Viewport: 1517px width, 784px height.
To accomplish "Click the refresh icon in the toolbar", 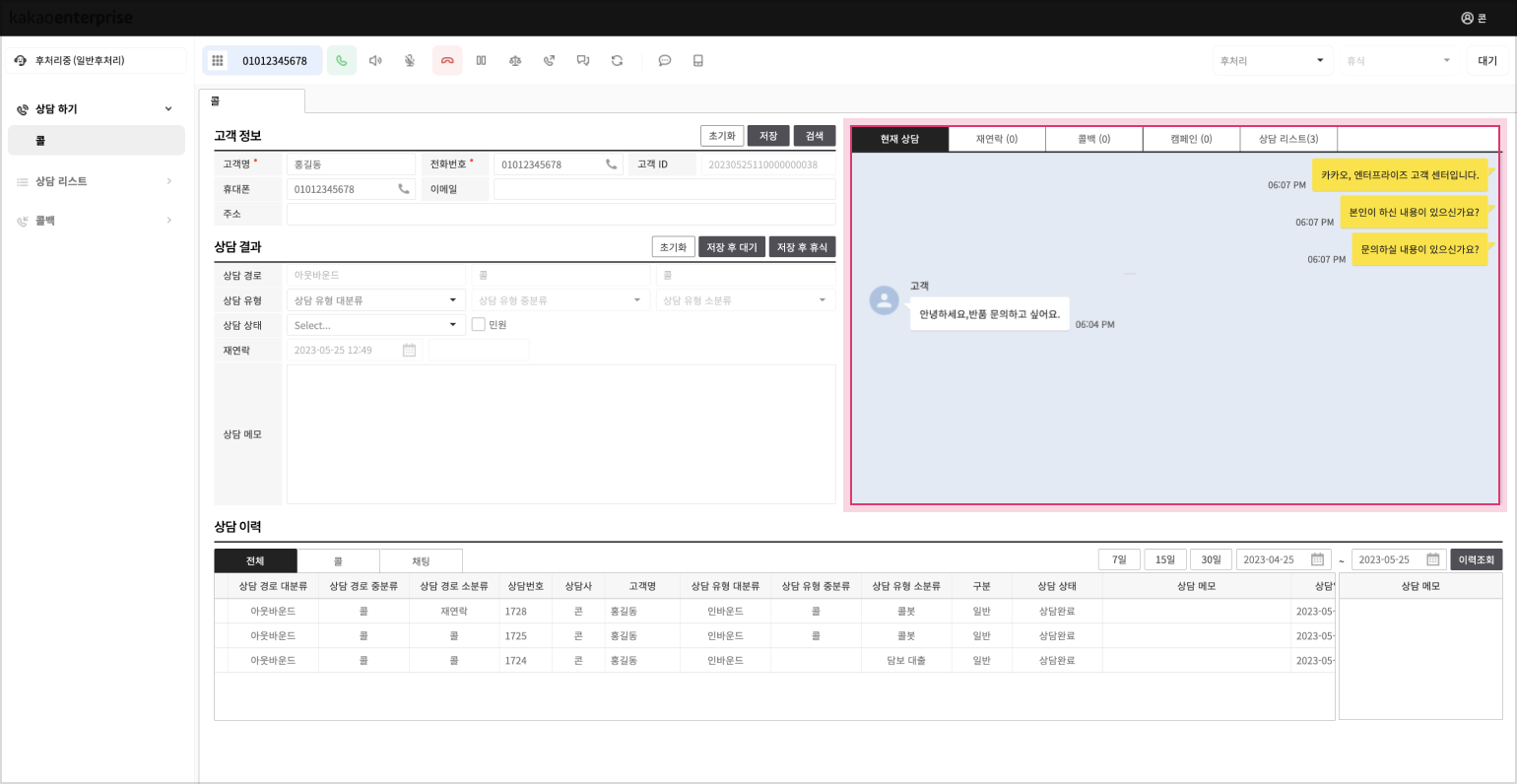I will click(617, 61).
